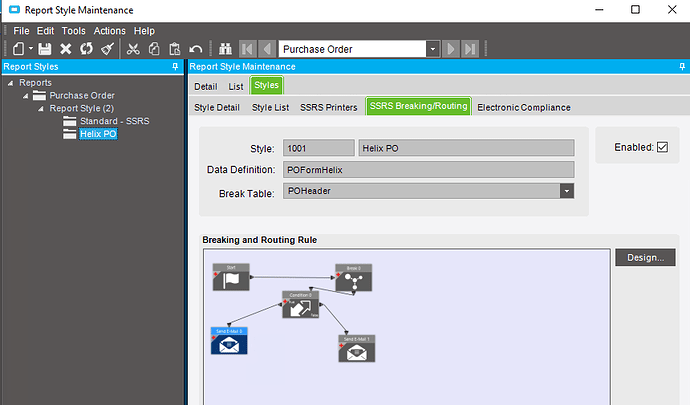The width and height of the screenshot is (690, 405).
Task: Undo changes with the undo arrow icon
Action: (196, 49)
